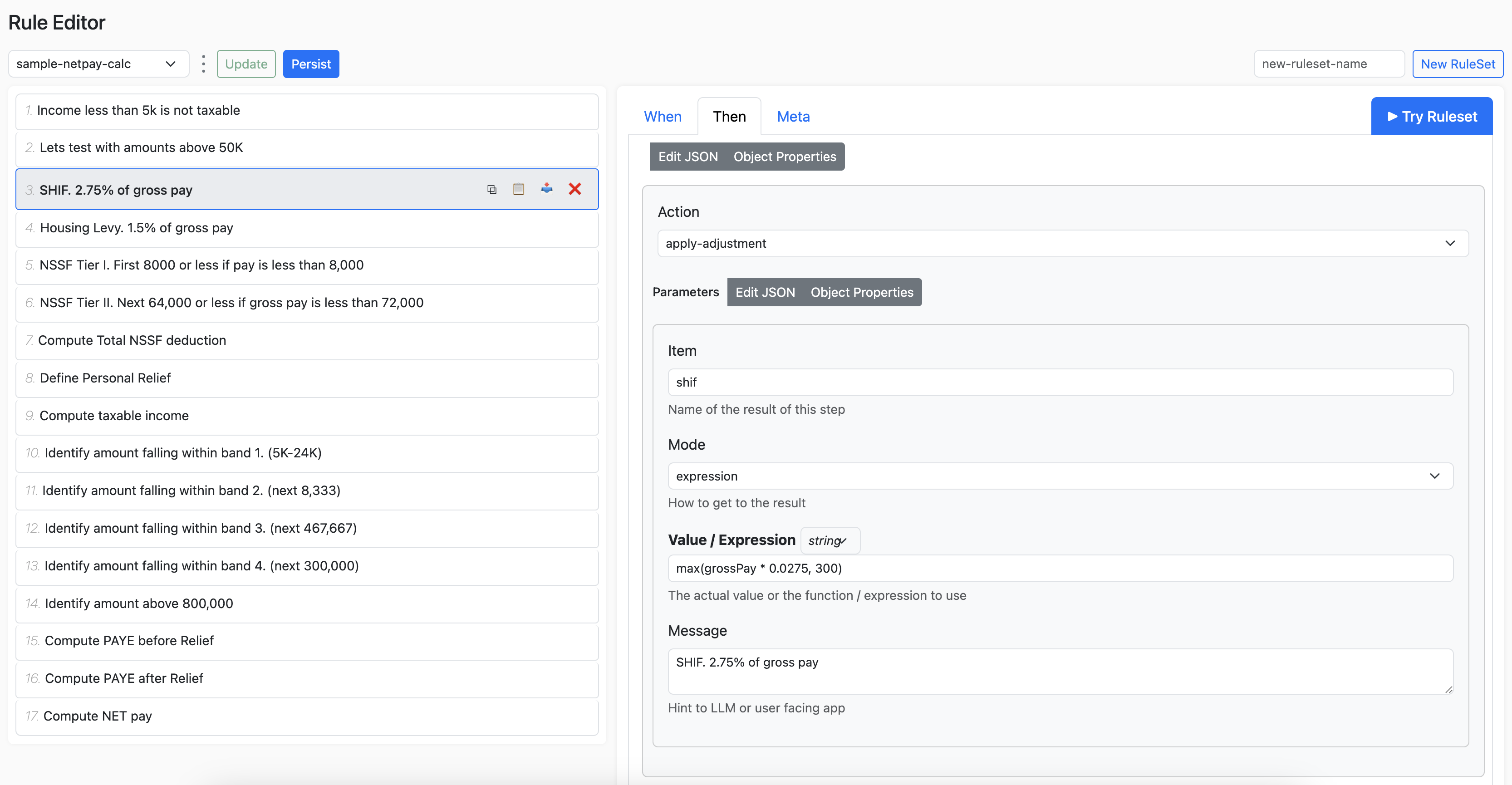
Task: Click Object Properties next to Parameters
Action: 862,292
